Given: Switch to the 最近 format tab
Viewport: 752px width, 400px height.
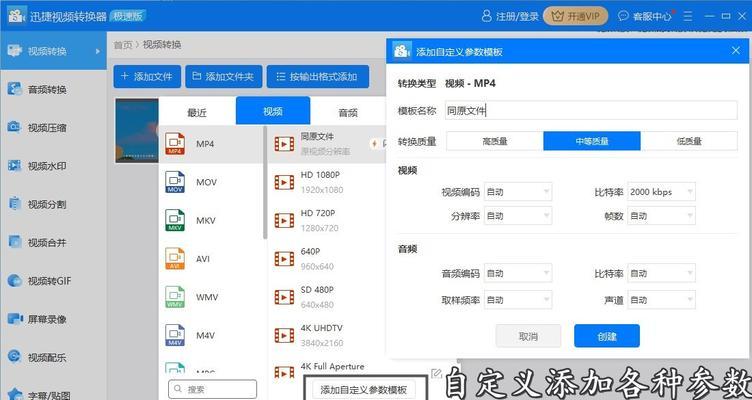Looking at the screenshot, I should pyautogui.click(x=197, y=113).
